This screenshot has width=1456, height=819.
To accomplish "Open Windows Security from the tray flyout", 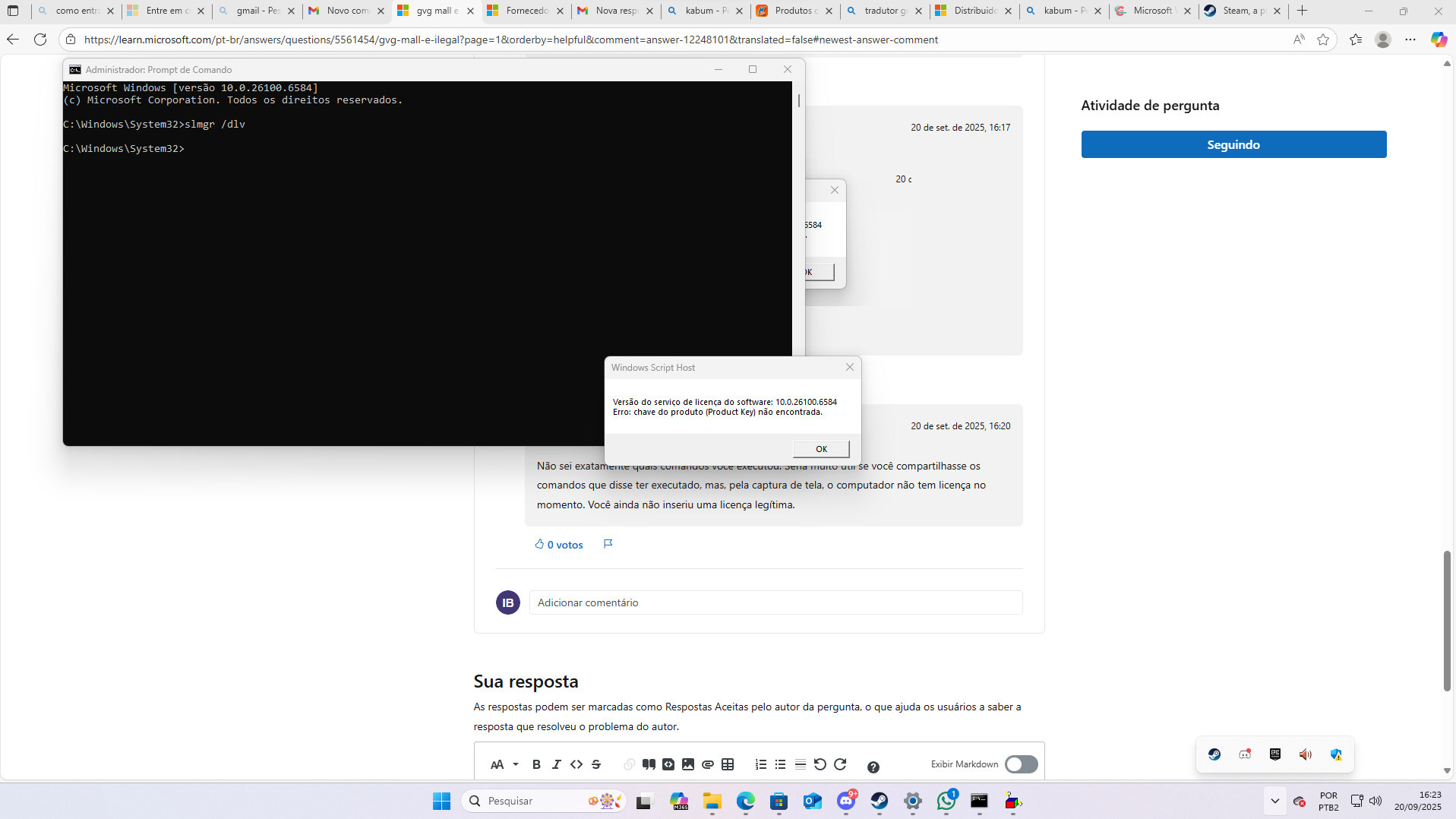I will pyautogui.click(x=1336, y=754).
